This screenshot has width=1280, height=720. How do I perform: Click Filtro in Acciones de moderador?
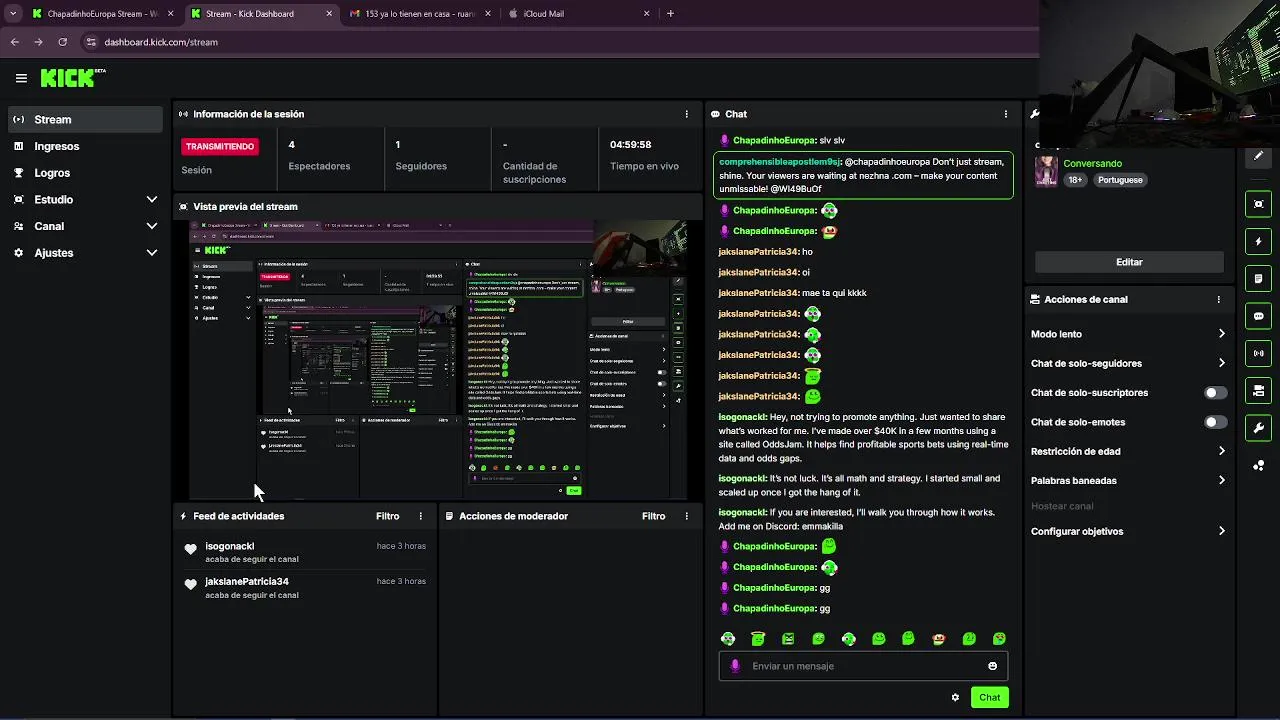(654, 516)
